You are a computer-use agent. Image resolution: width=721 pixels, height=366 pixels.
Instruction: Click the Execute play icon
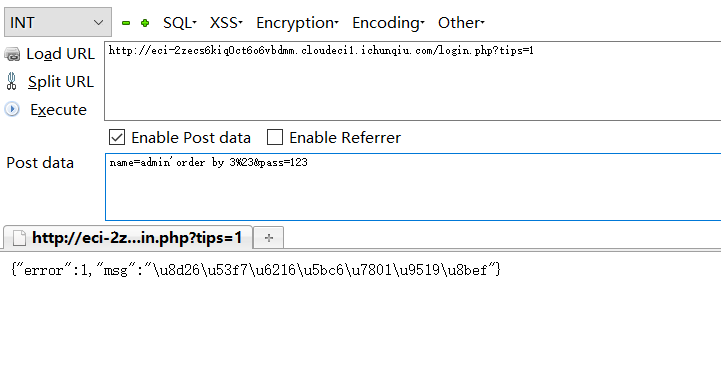[12, 109]
